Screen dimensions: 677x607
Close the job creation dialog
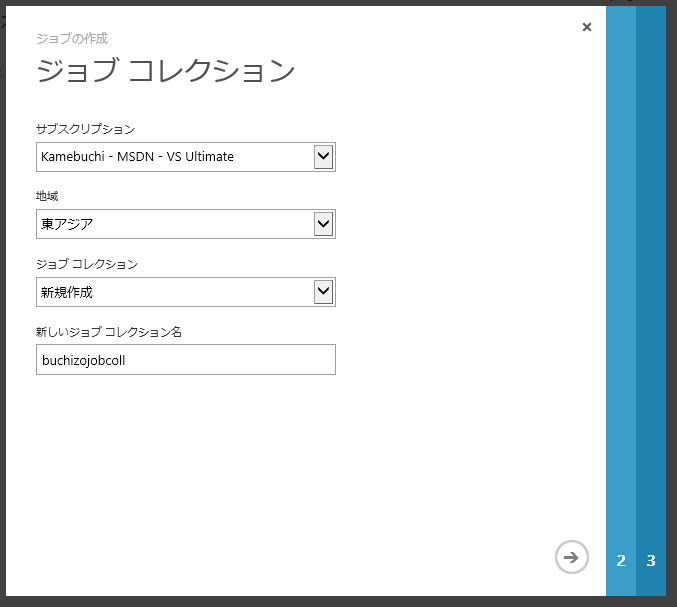(x=586, y=27)
